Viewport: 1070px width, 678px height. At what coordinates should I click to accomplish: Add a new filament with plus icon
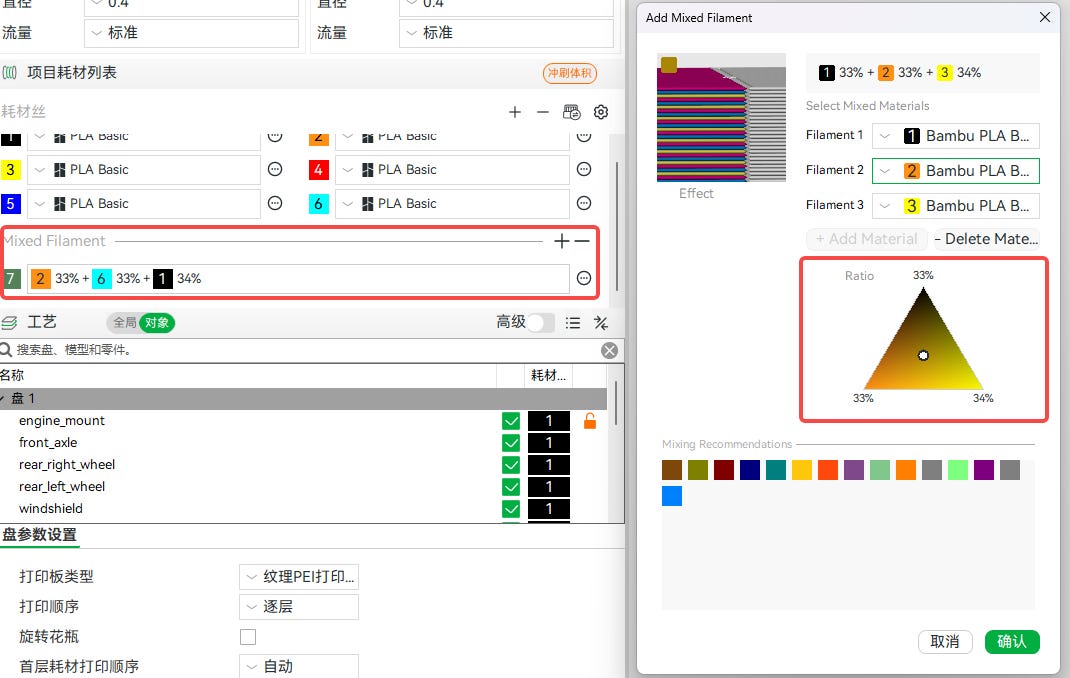coord(515,112)
